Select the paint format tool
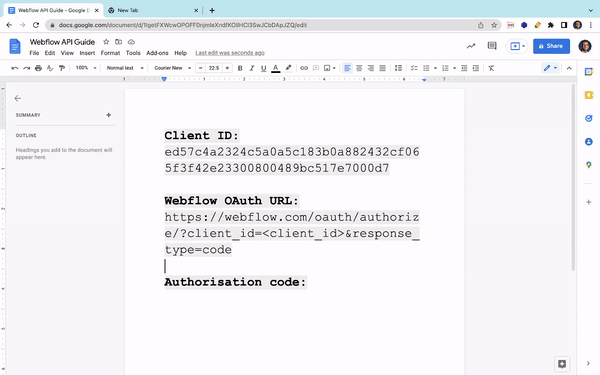The height and width of the screenshot is (375, 600). pyautogui.click(x=62, y=68)
